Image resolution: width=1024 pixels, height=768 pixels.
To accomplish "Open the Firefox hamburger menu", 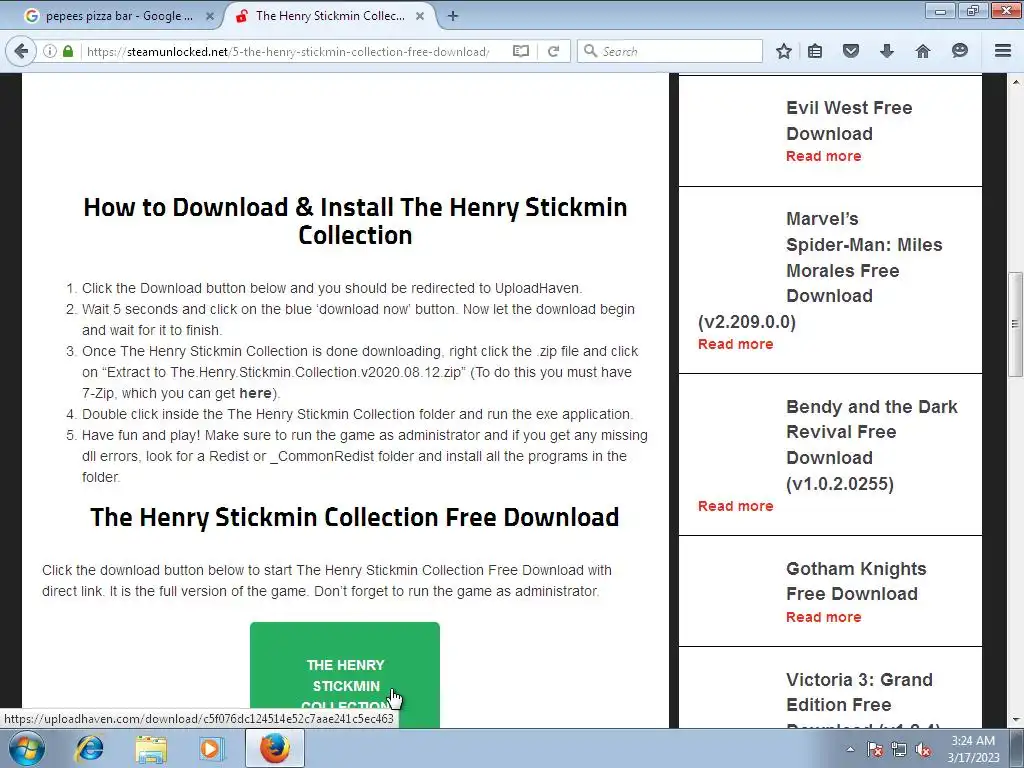I will tap(1003, 51).
